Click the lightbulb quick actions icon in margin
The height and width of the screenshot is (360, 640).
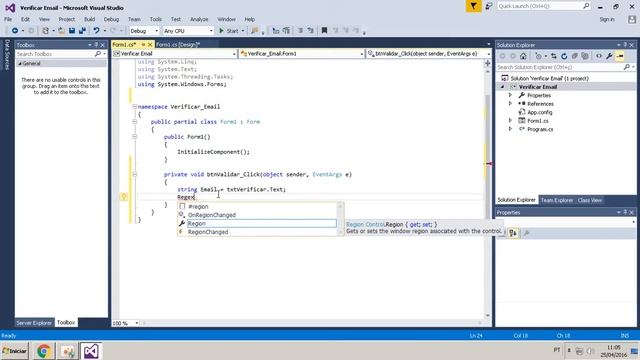[124, 197]
